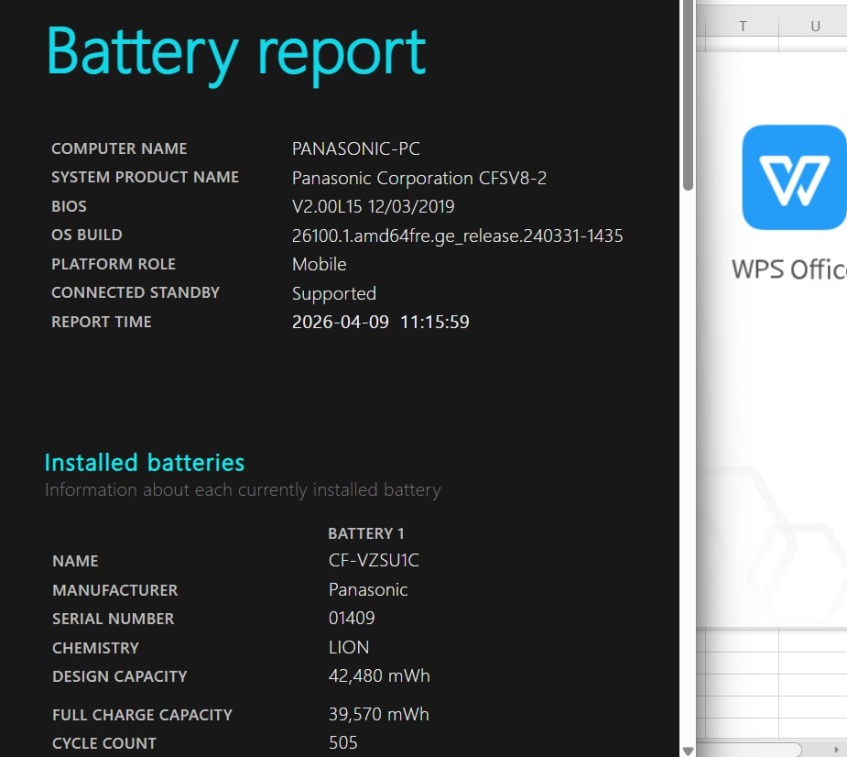Click the cycle count value 505
This screenshot has height=757, width=847.
coord(342,743)
